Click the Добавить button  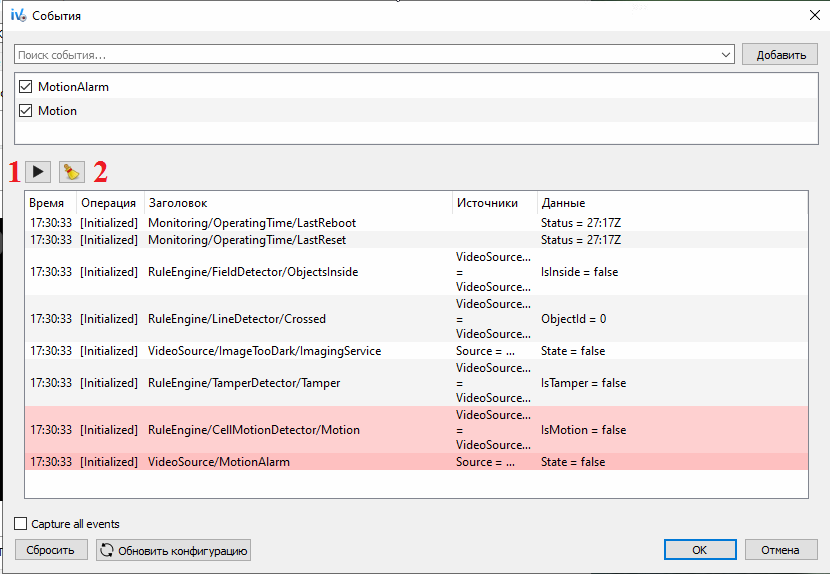tap(780, 55)
